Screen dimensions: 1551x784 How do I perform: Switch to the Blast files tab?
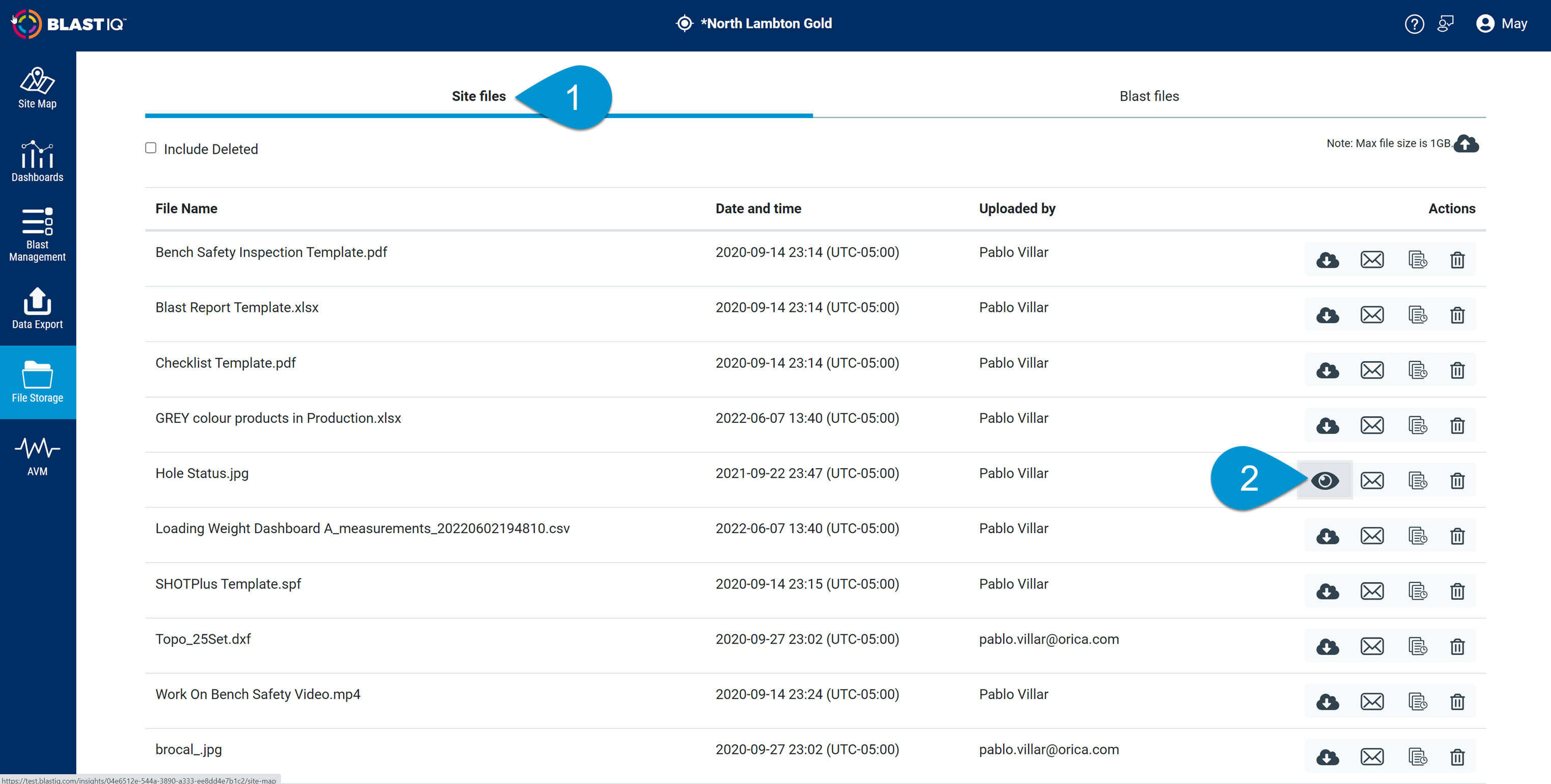pyautogui.click(x=1149, y=96)
